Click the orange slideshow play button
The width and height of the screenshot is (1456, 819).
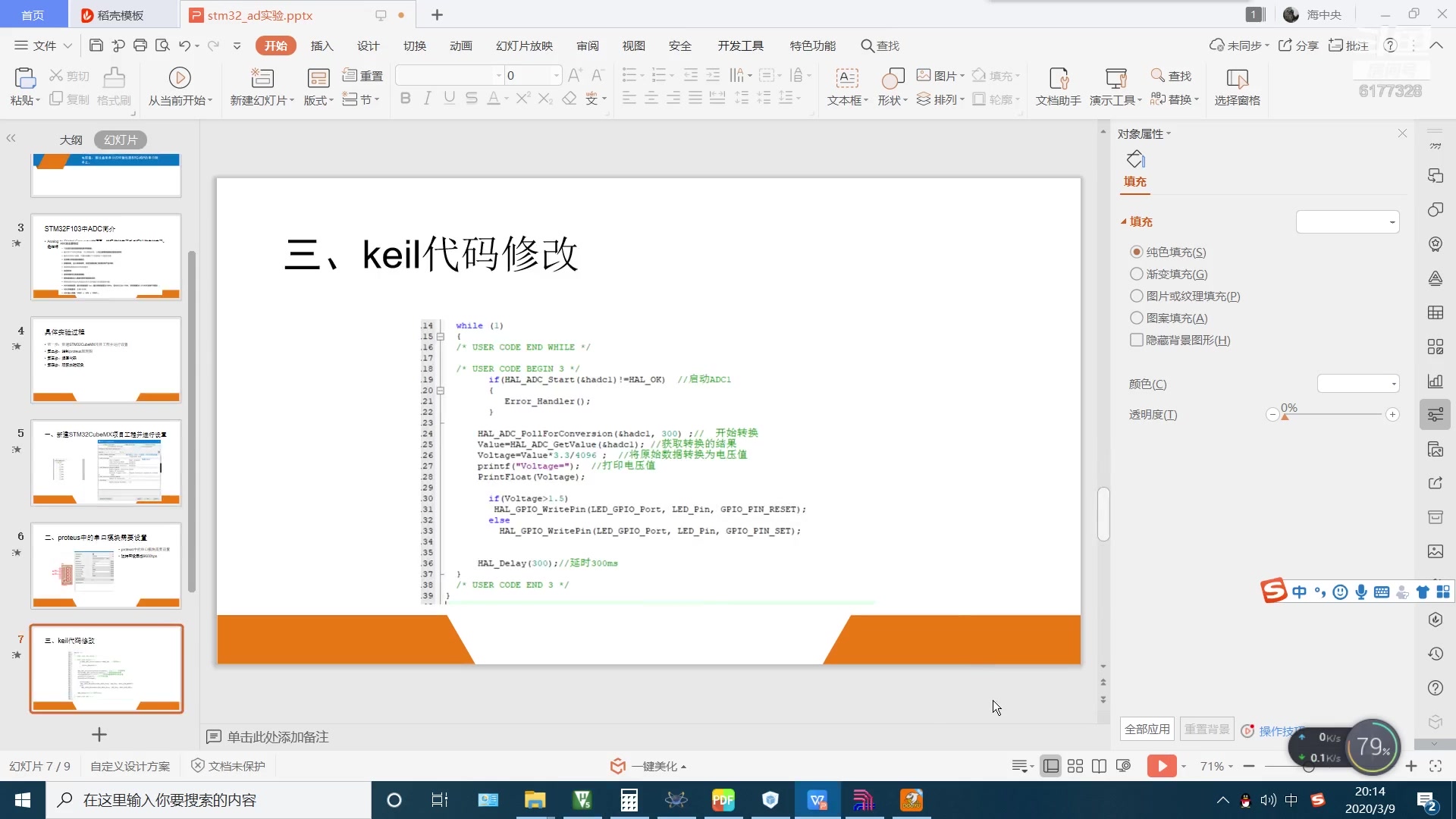pyautogui.click(x=1161, y=766)
